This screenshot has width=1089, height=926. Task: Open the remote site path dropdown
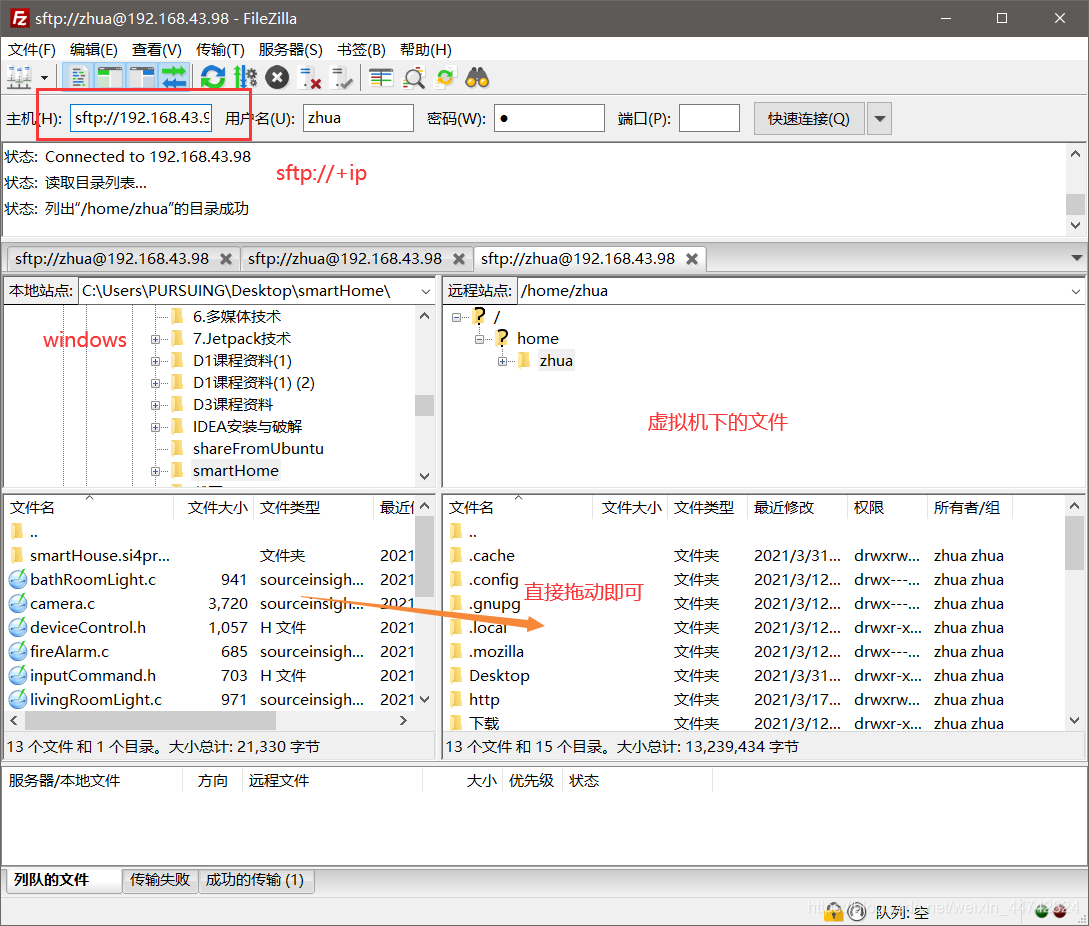point(1075,291)
